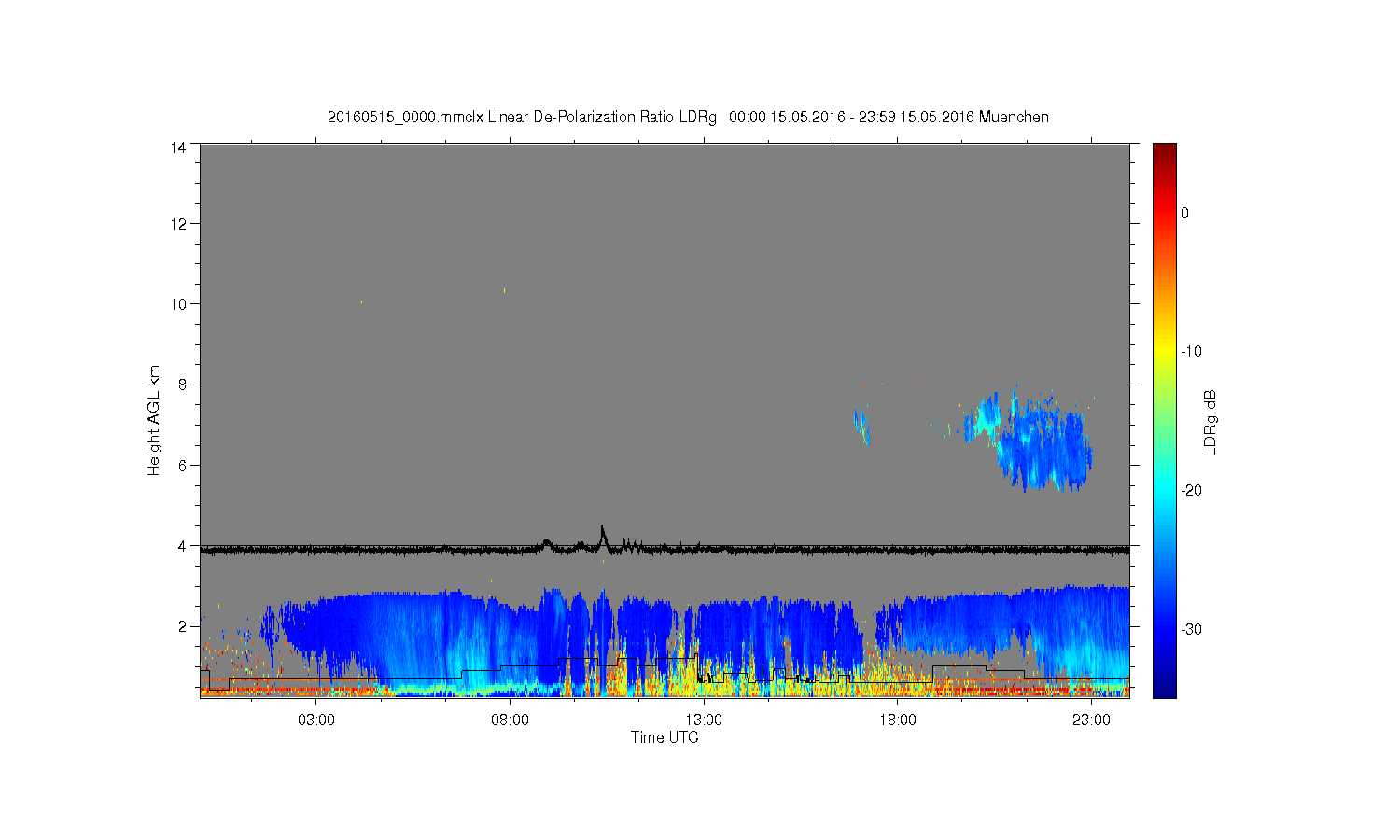This screenshot has height=840, width=1400.
Task: Click the '23:00' time tick label
Action: pyautogui.click(x=1091, y=721)
